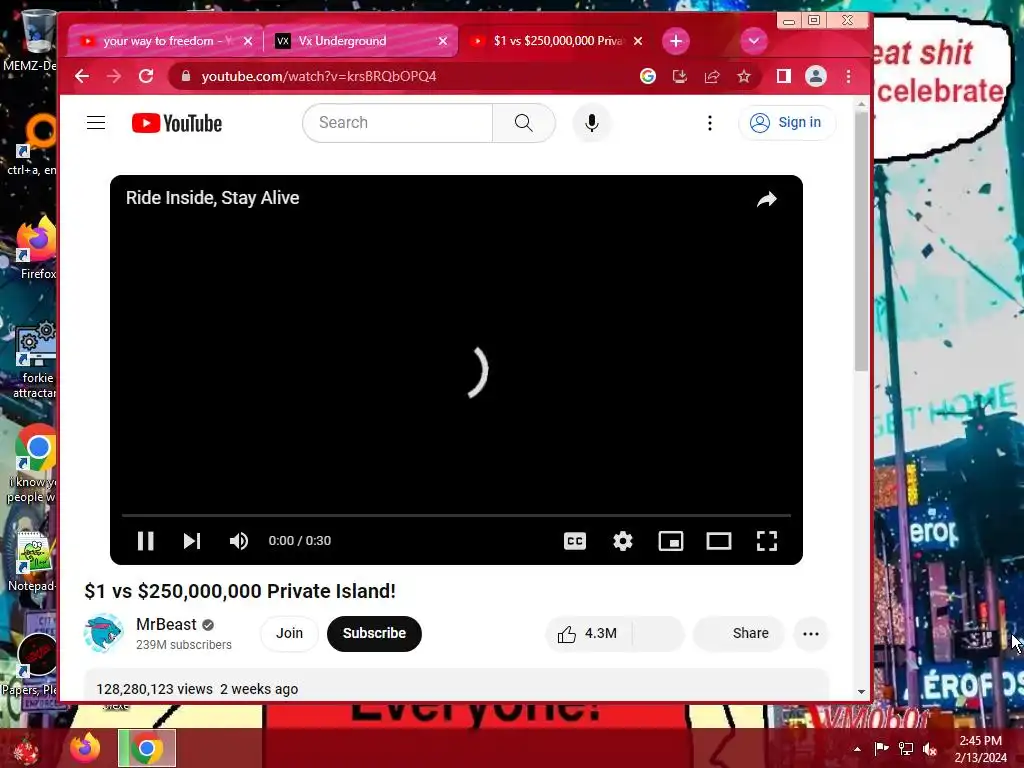
Task: Share this page from address bar
Action: point(712,76)
